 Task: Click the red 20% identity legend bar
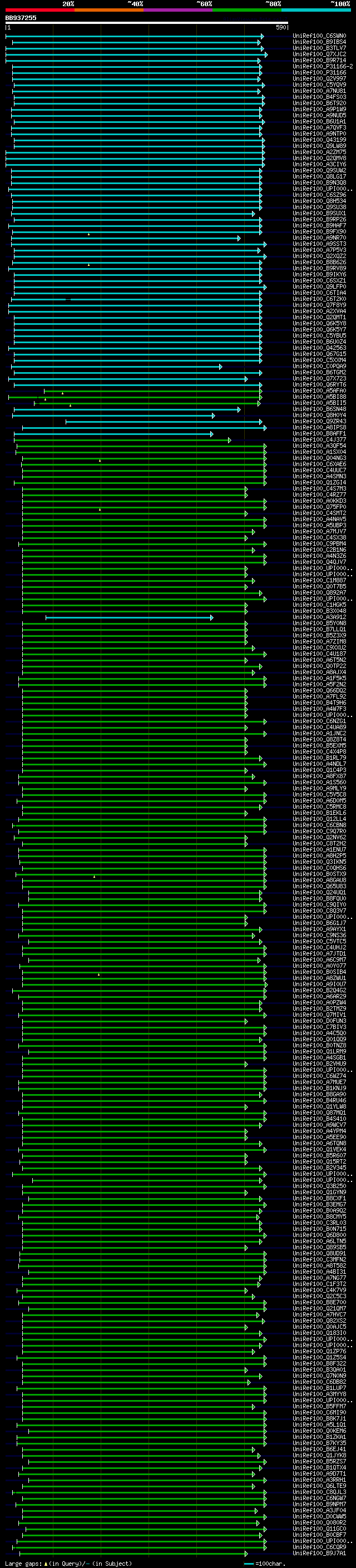(x=39, y=11)
